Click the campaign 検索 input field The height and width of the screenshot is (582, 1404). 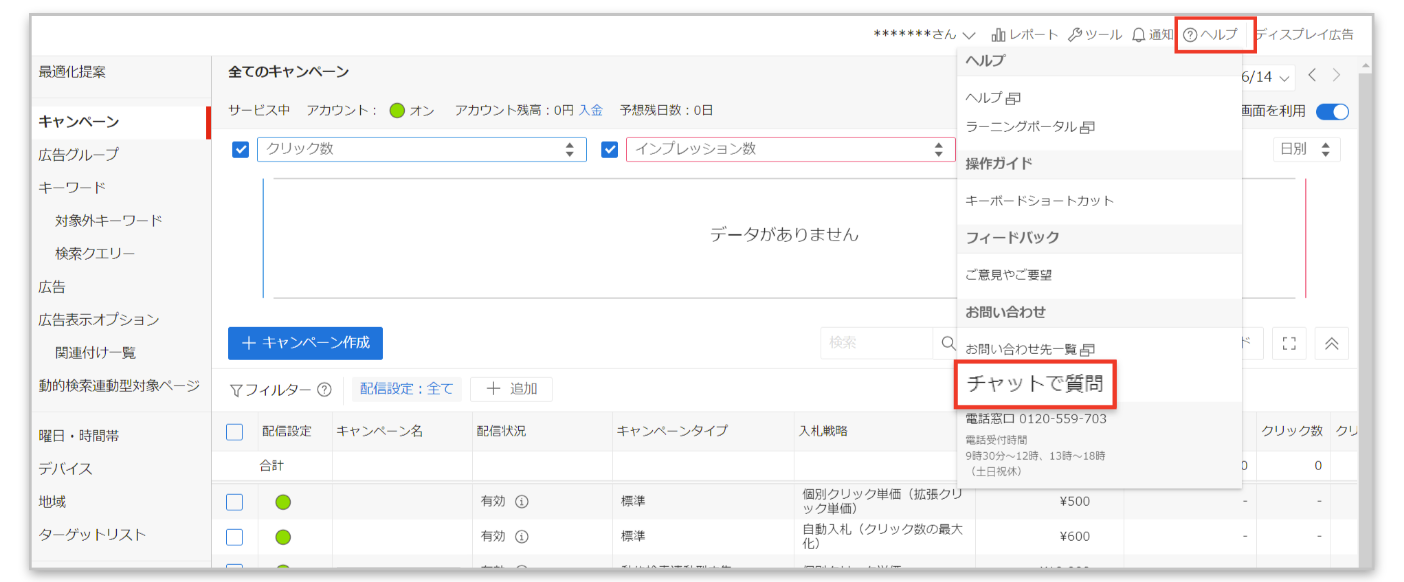click(x=876, y=343)
